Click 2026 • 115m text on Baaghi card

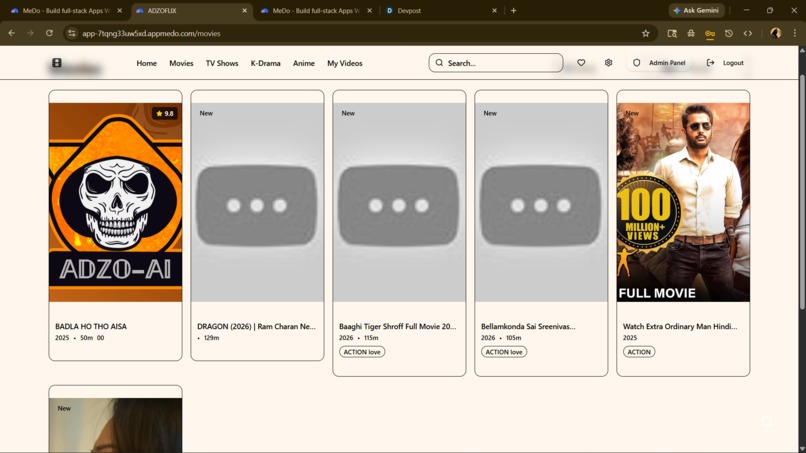pyautogui.click(x=358, y=338)
